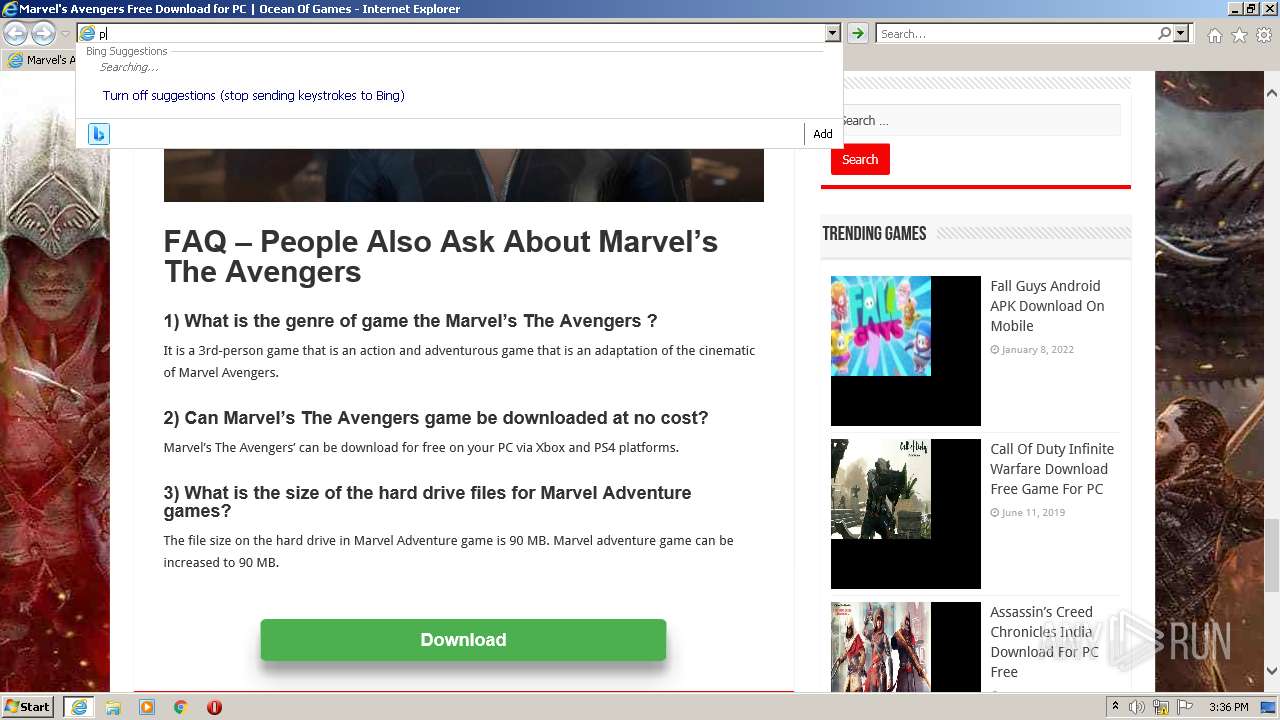This screenshot has width=1280, height=720.
Task: Open Fall Guys thumbnail image
Action: coord(906,351)
